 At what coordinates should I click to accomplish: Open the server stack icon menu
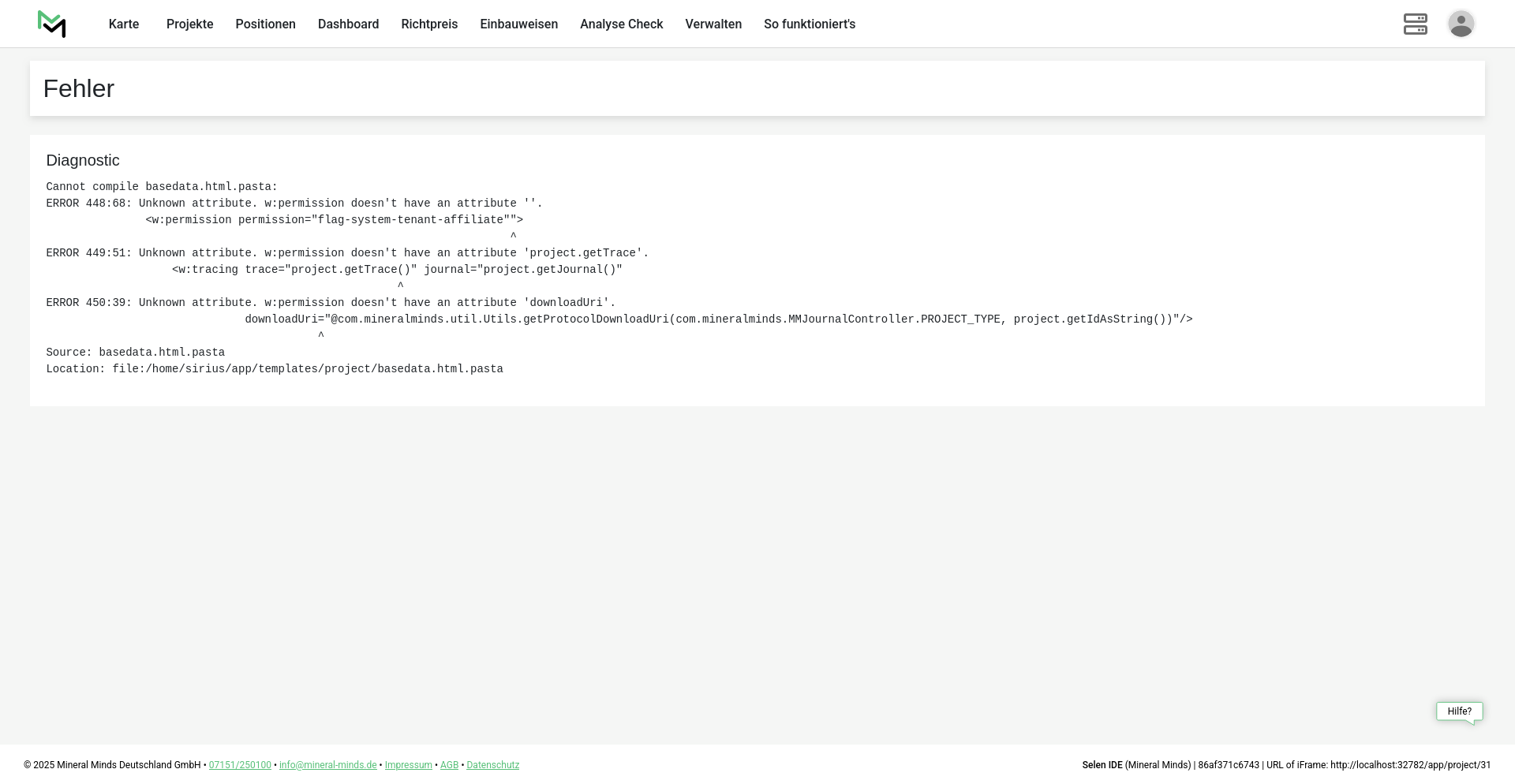pyautogui.click(x=1415, y=24)
